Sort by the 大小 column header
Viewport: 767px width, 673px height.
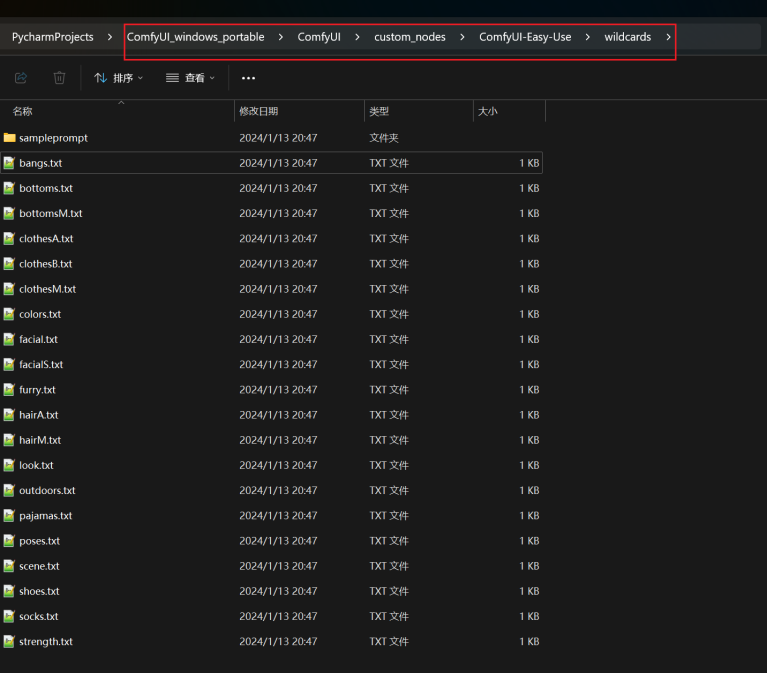[488, 112]
